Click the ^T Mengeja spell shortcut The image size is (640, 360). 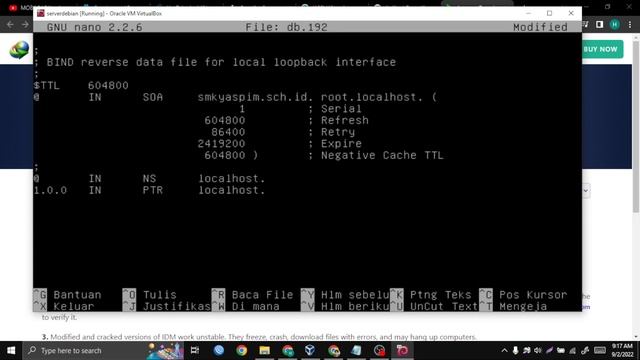[x=513, y=306]
